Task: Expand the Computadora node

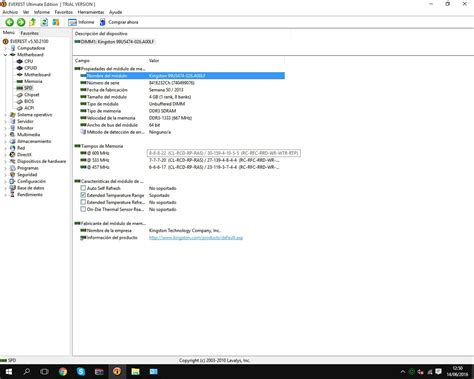Action: tap(5, 48)
